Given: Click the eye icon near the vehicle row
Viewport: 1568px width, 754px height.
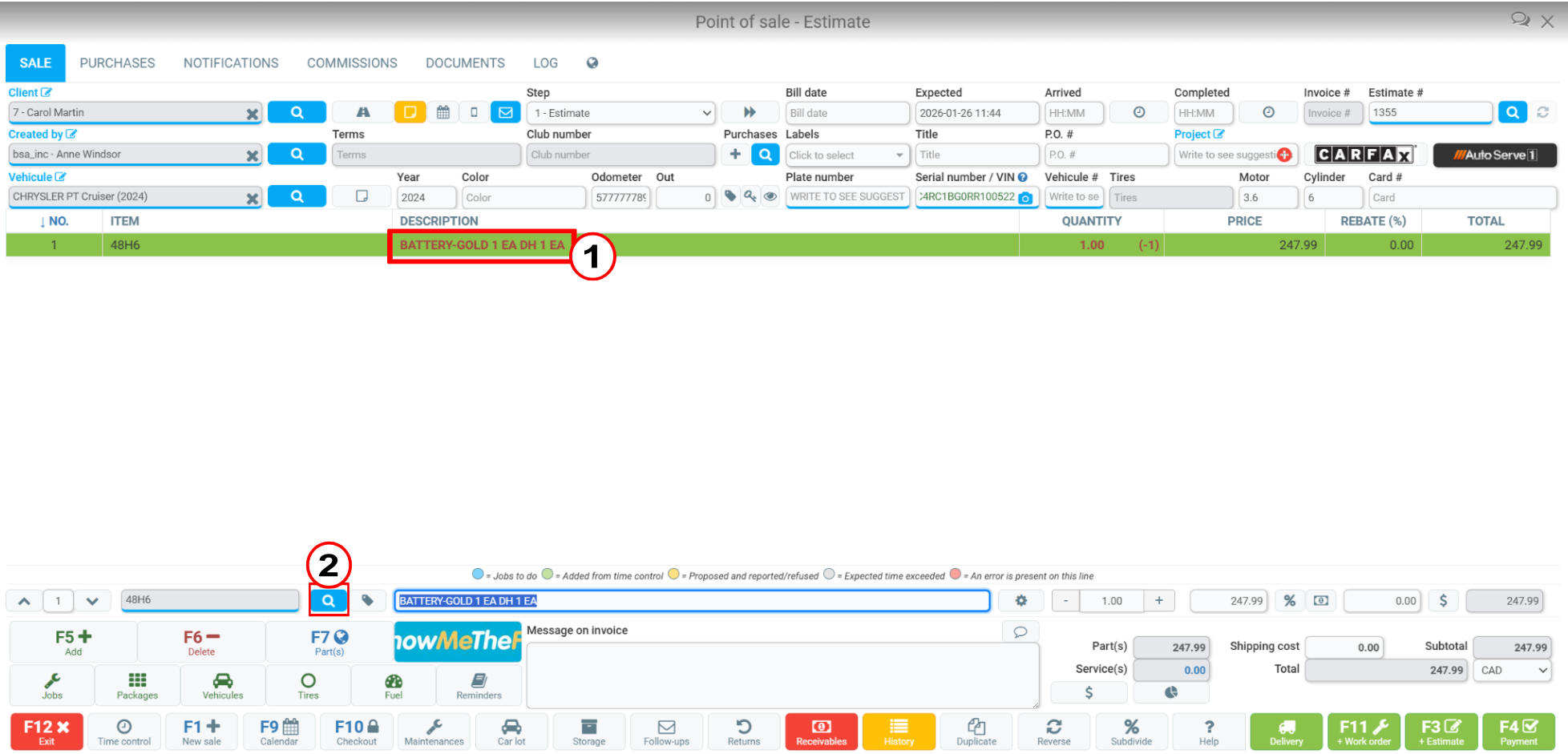Looking at the screenshot, I should (x=770, y=196).
